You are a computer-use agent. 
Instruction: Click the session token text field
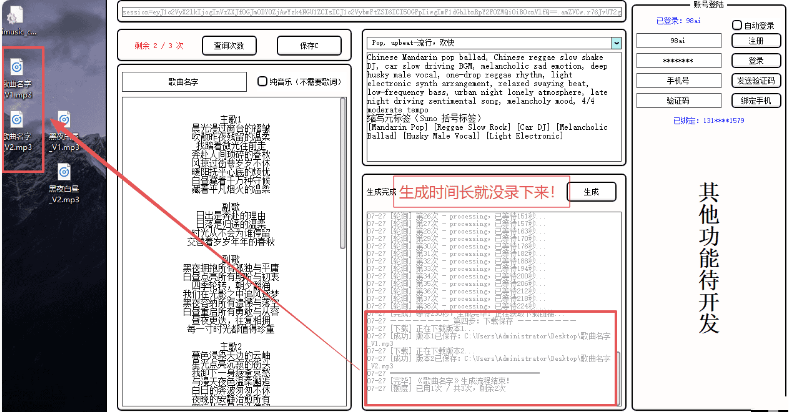coord(372,12)
